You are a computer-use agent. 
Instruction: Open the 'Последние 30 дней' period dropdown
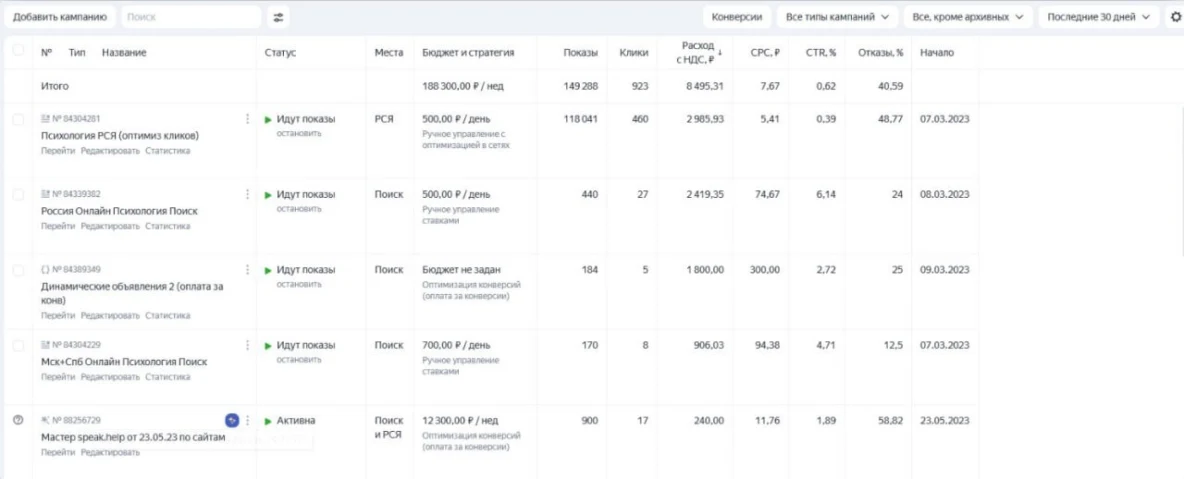1099,17
